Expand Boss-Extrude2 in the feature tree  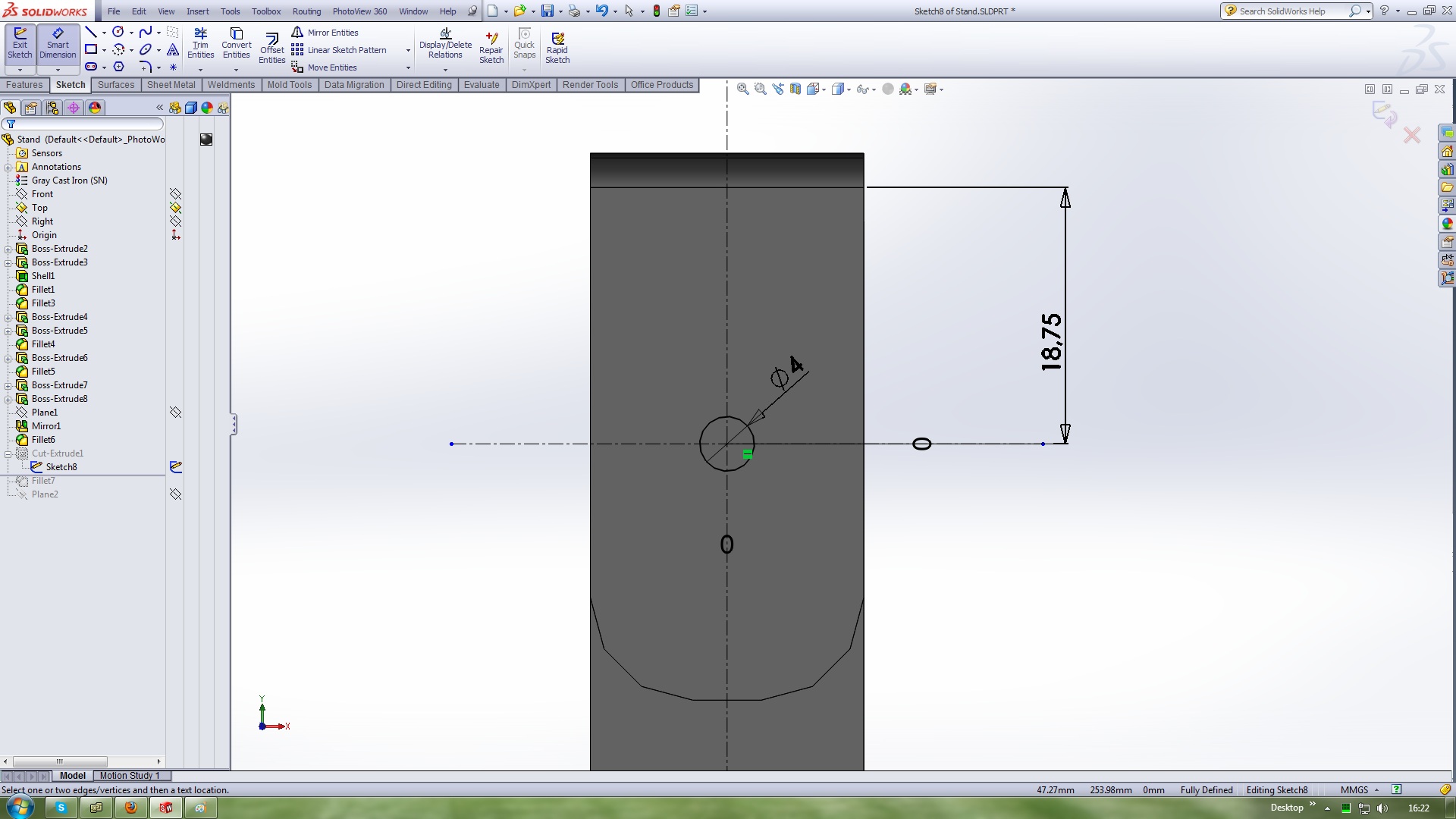[x=8, y=249]
